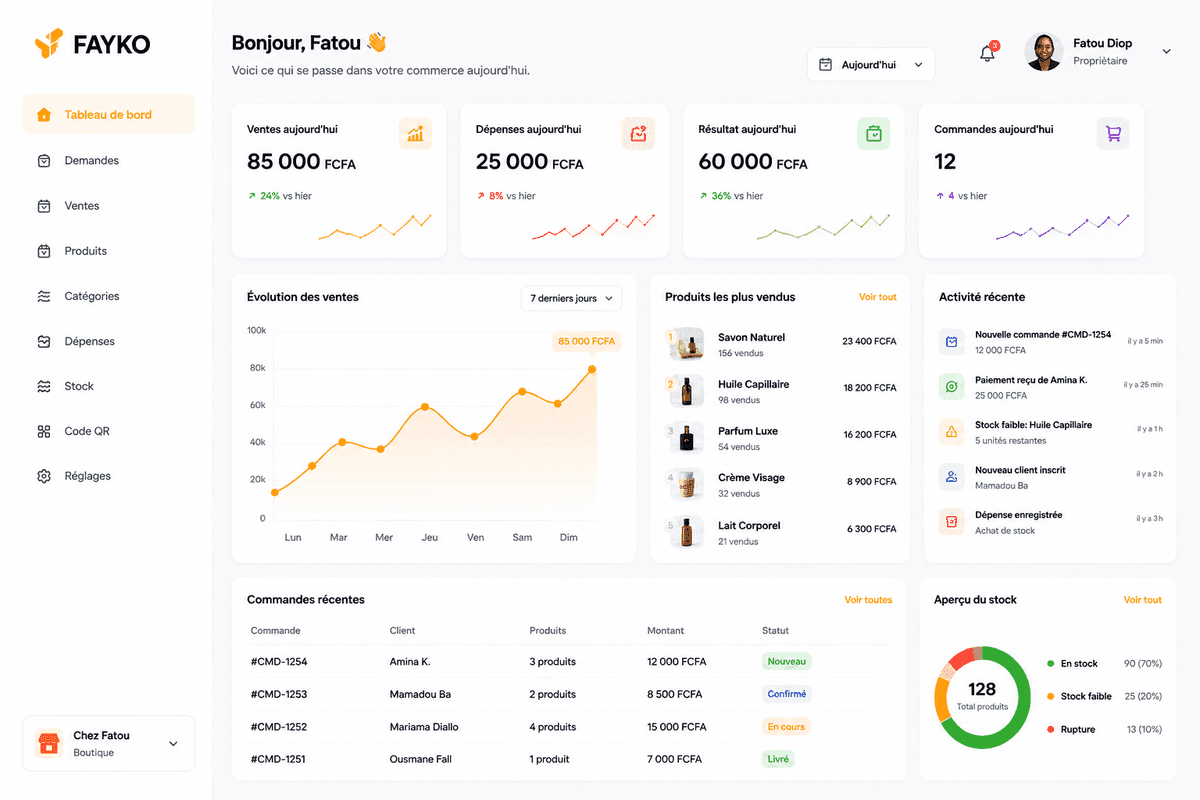Click the Chez Fatou shop icon

[48, 743]
